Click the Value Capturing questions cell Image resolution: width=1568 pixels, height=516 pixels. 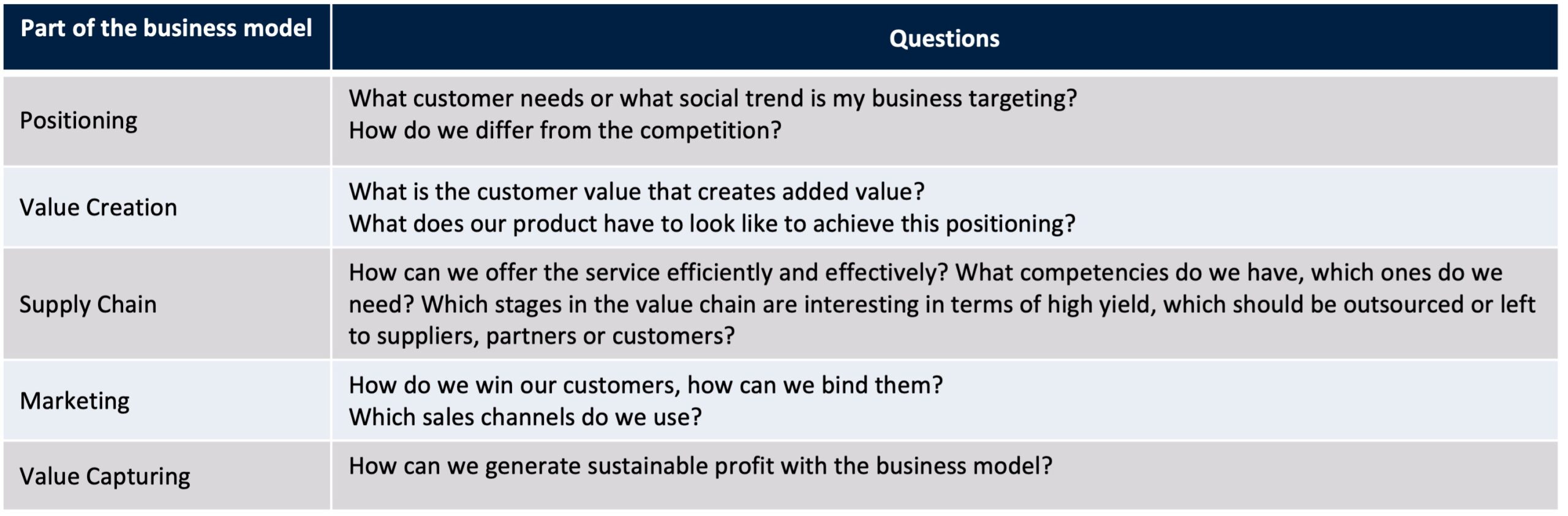point(944,476)
